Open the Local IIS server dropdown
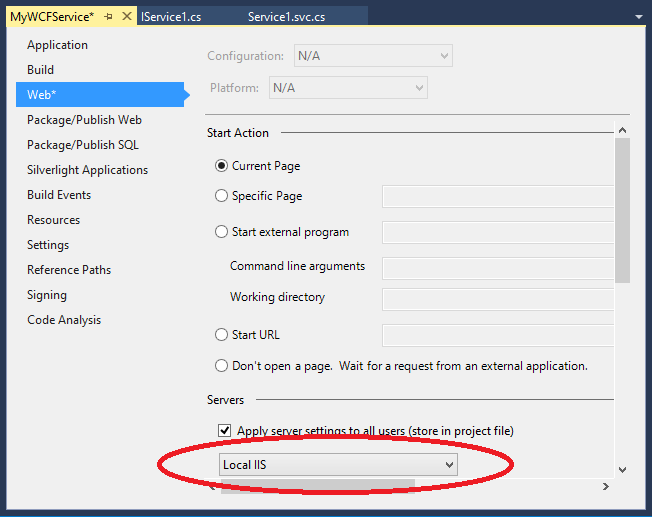This screenshot has height=517, width=652. (x=338, y=465)
